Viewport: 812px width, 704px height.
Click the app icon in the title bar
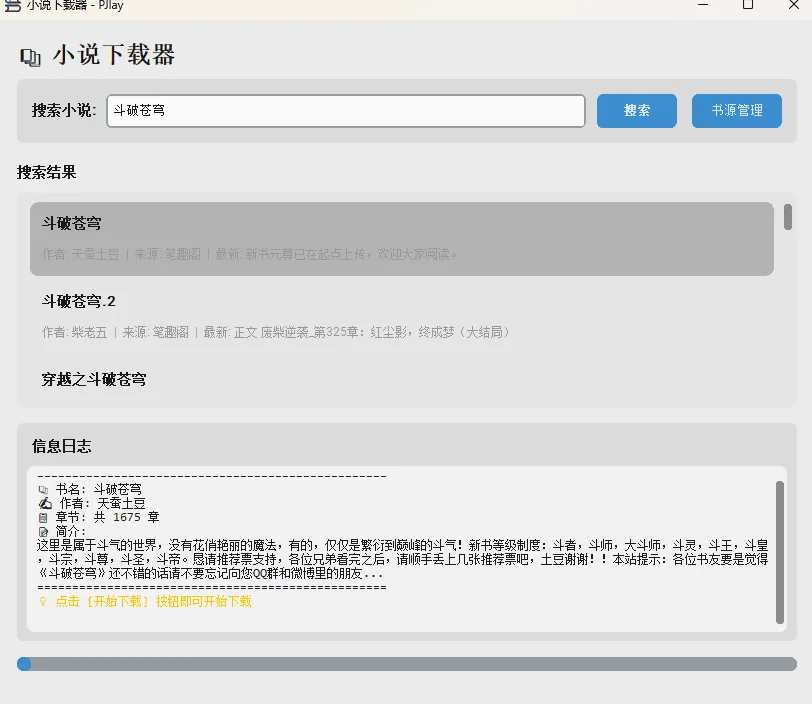click(x=12, y=6)
